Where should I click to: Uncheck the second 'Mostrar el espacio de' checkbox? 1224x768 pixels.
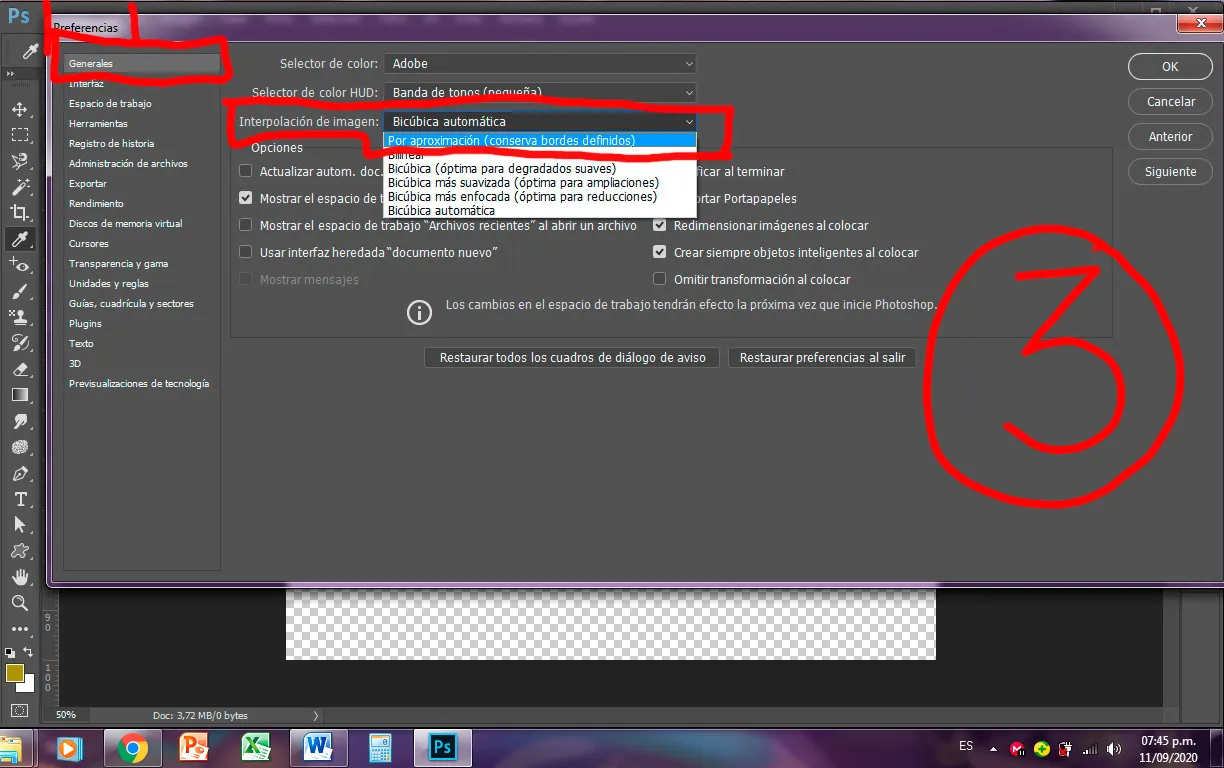click(x=246, y=198)
